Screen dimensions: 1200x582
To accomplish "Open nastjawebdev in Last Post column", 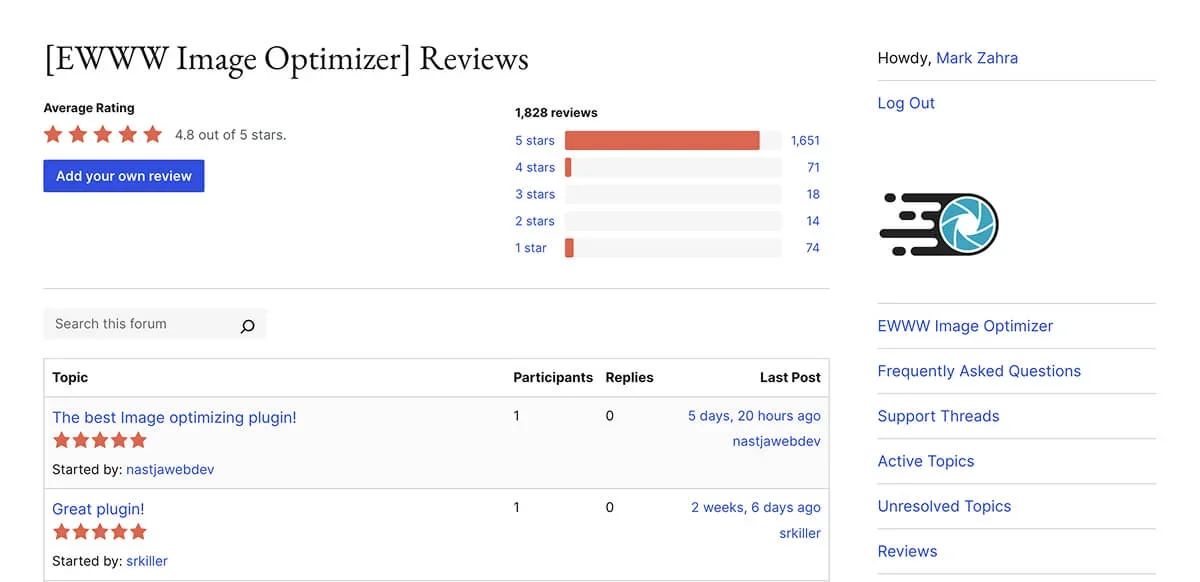I will [x=777, y=441].
